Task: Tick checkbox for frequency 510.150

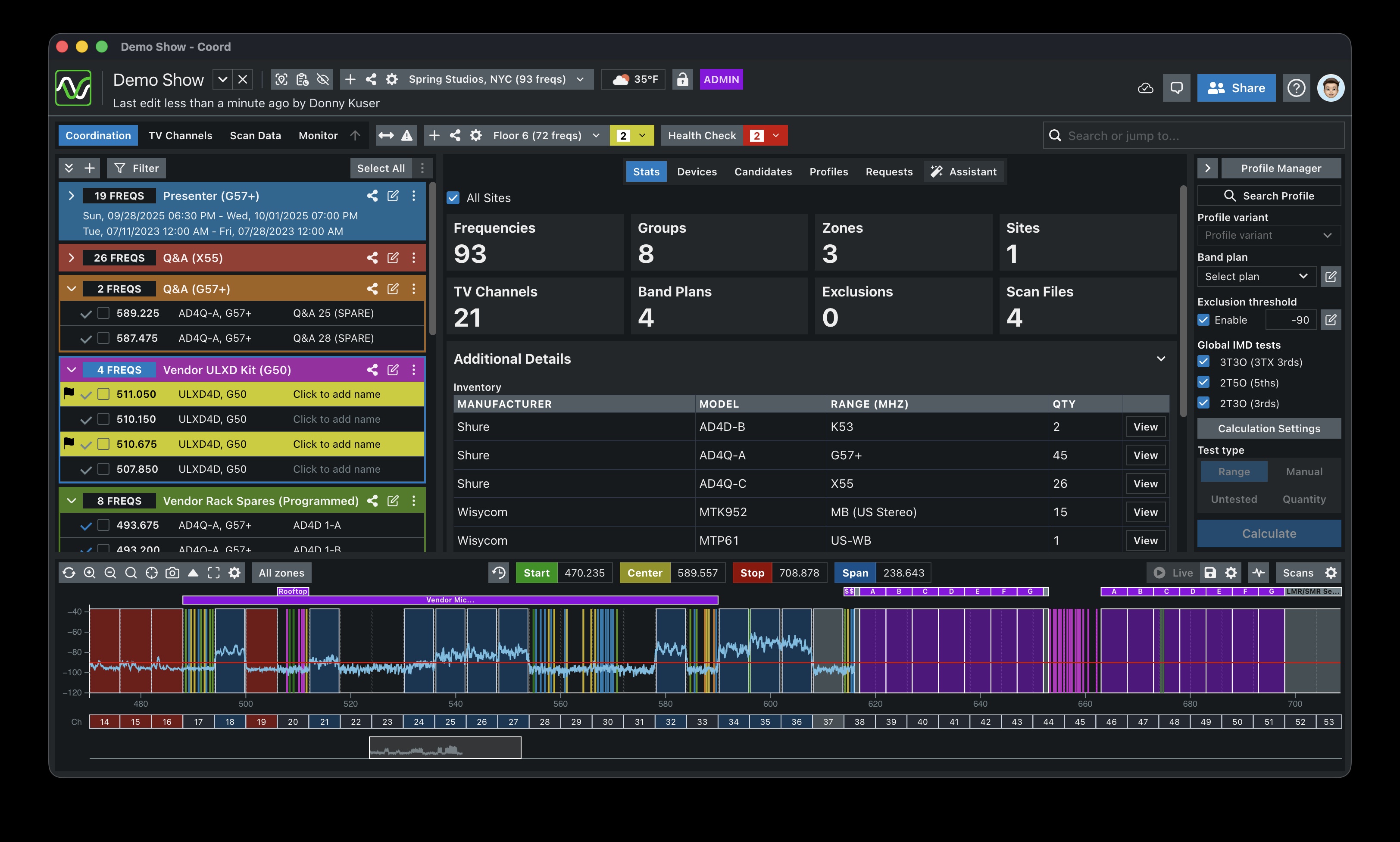Action: click(x=103, y=419)
